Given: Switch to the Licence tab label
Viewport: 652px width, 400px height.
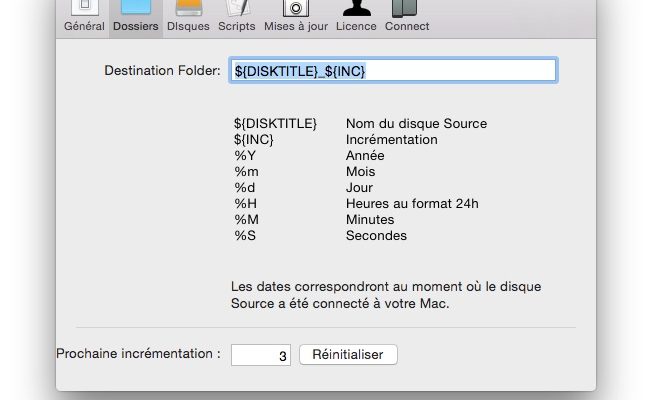Looking at the screenshot, I should coord(356,26).
